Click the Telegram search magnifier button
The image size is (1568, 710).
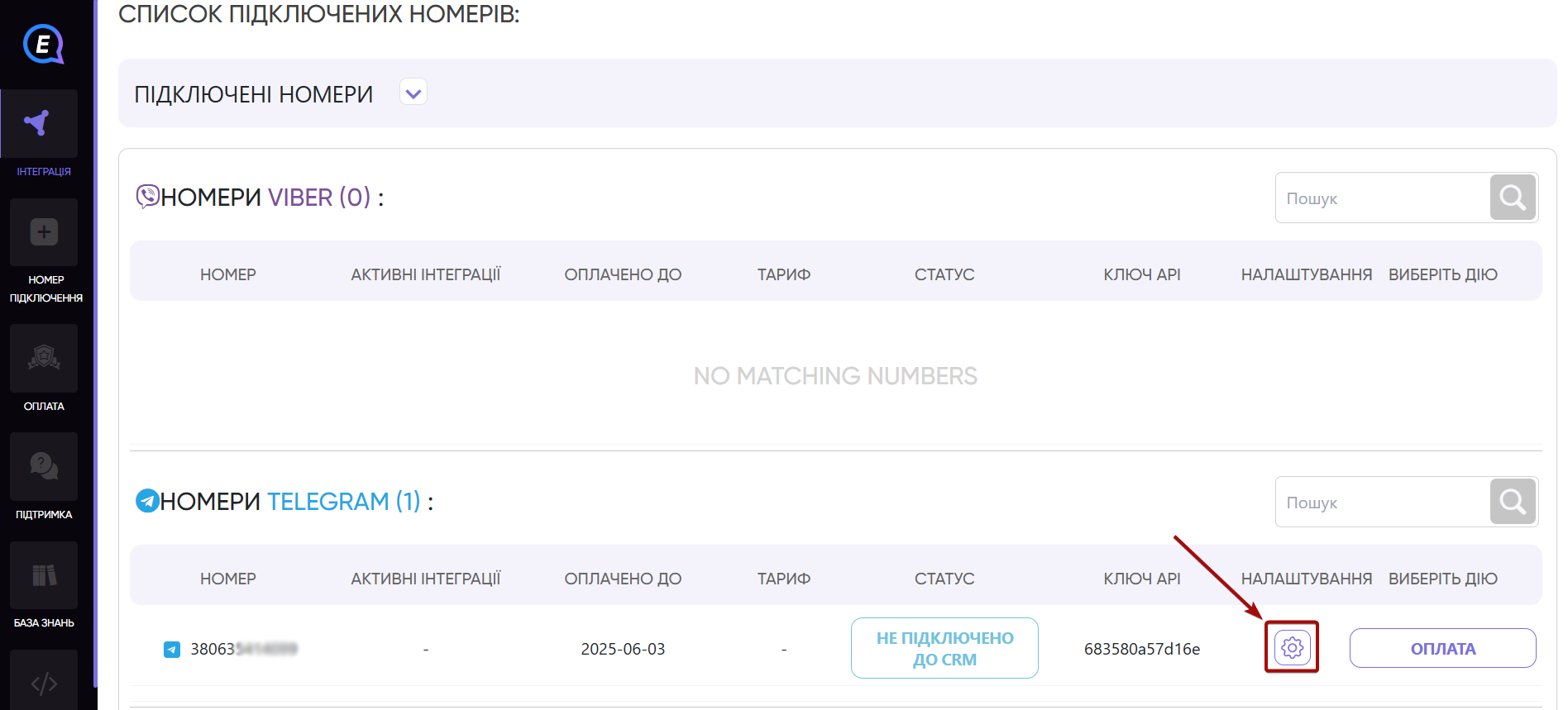(x=1513, y=502)
